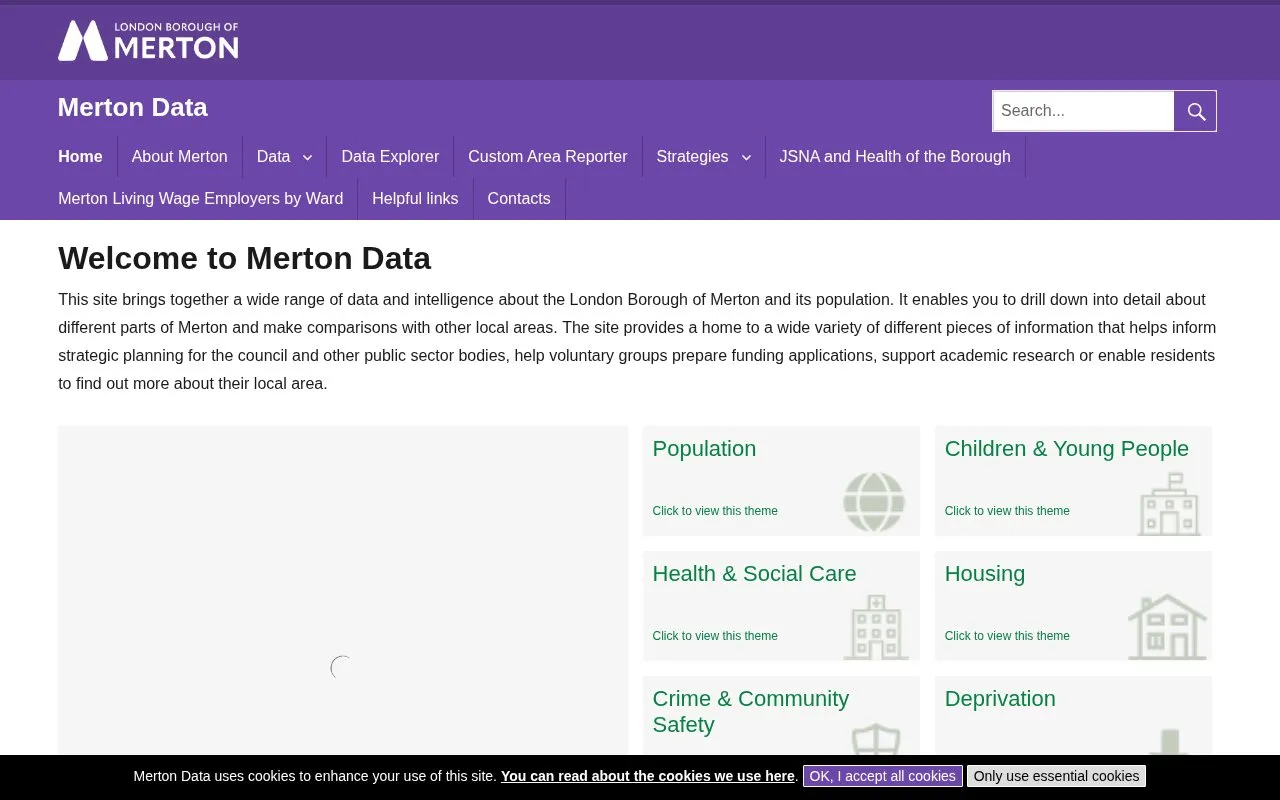Open the Contacts menu item
The image size is (1280, 800).
coord(519,199)
